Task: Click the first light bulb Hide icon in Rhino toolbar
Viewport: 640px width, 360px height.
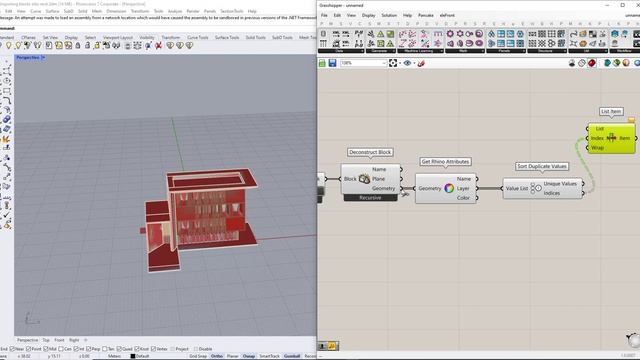Action: [x=9, y=46]
